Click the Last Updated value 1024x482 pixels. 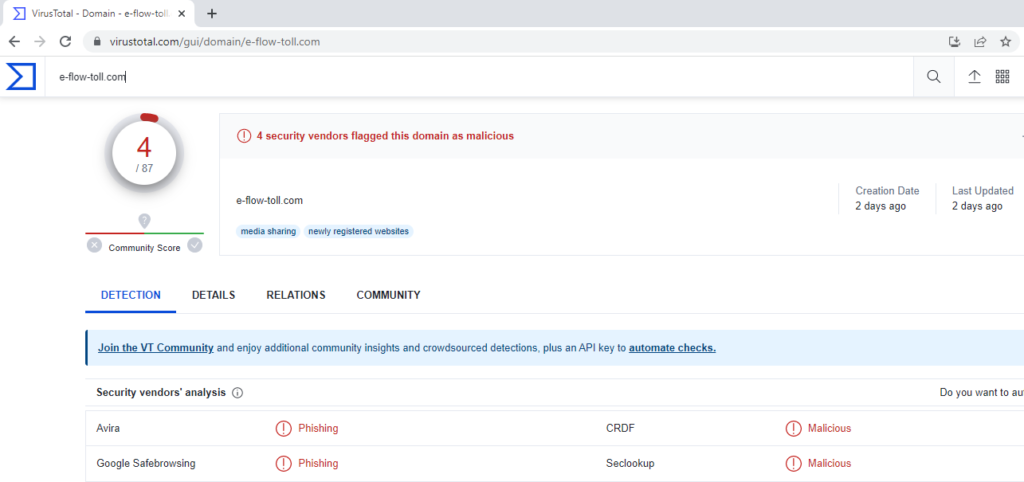click(x=977, y=206)
